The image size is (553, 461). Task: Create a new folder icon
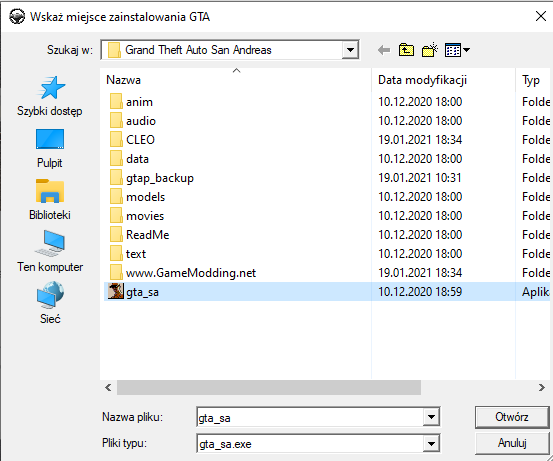430,50
